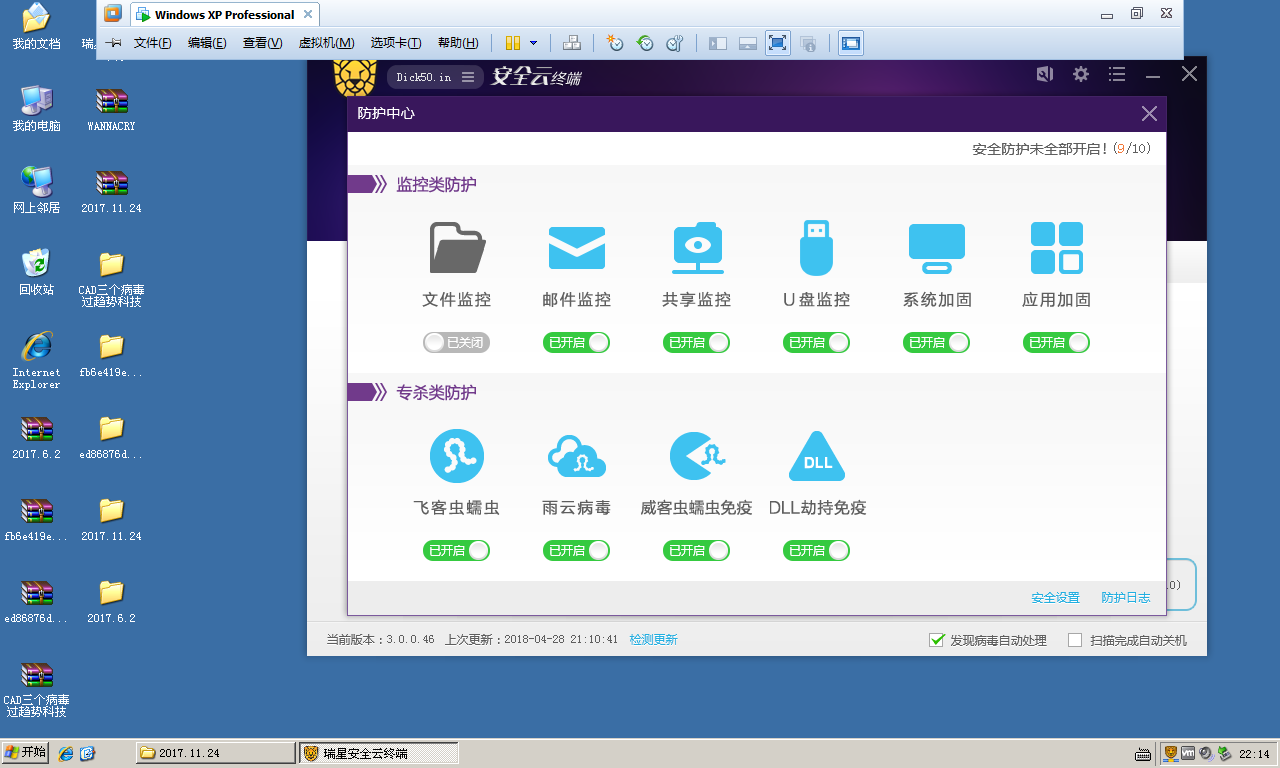The height and width of the screenshot is (768, 1280).
Task: Click the taskbar clock showing 22:14
Action: click(1254, 754)
